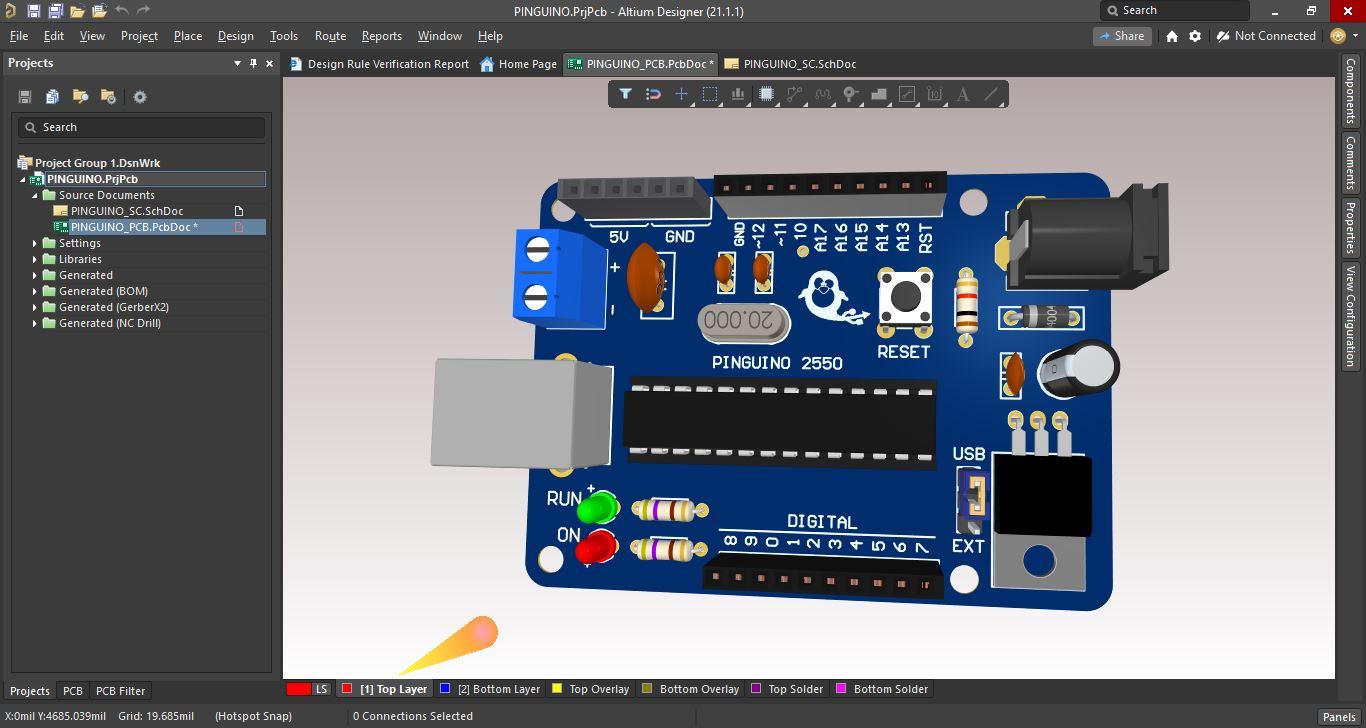1366x728 pixels.
Task: Click the red Top Layer color swatch
Action: [x=347, y=689]
